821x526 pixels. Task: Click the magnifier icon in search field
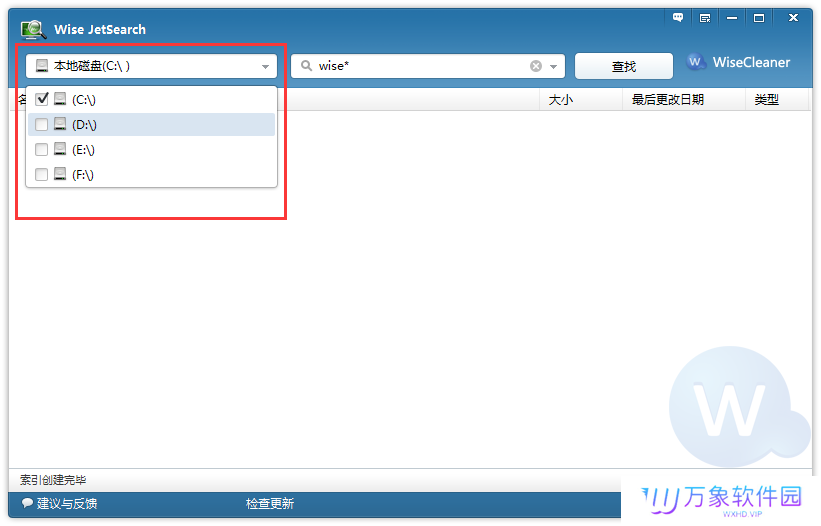pos(306,66)
